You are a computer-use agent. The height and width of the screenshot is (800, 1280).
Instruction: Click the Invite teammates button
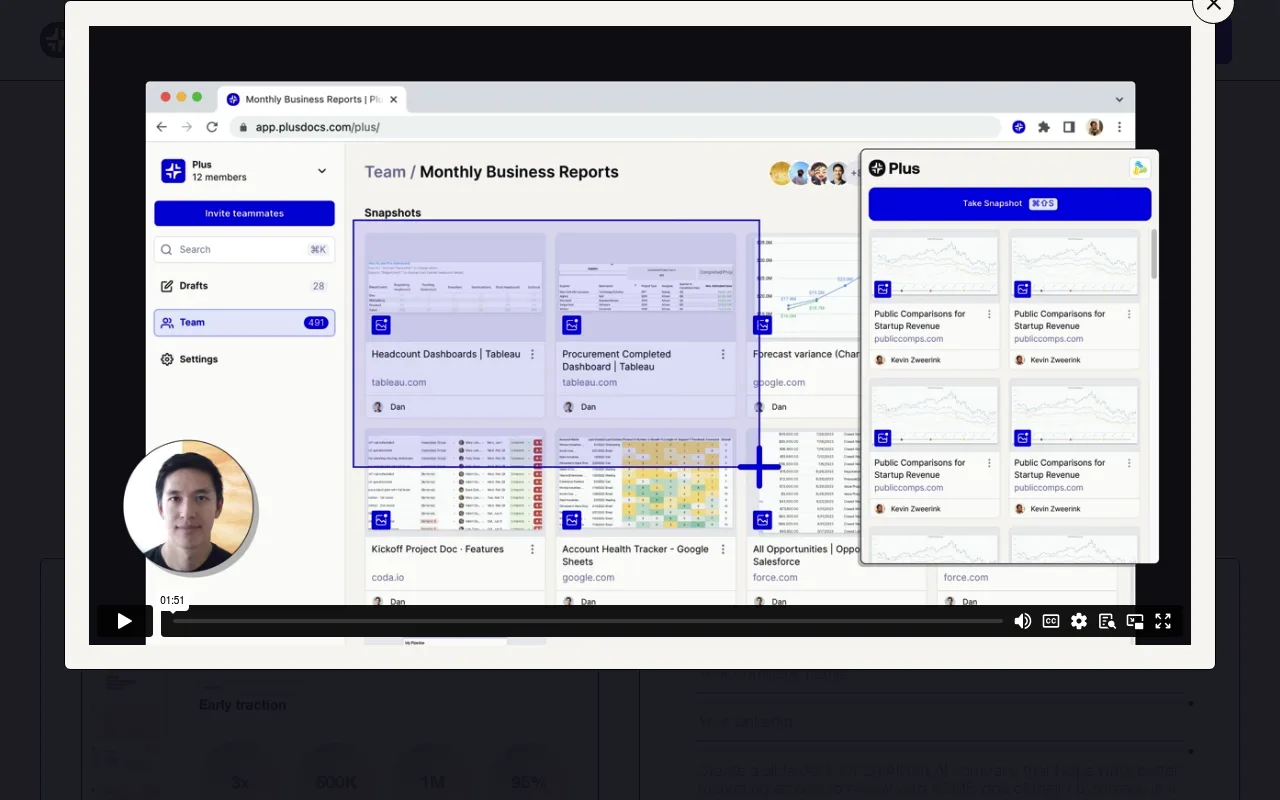point(244,213)
